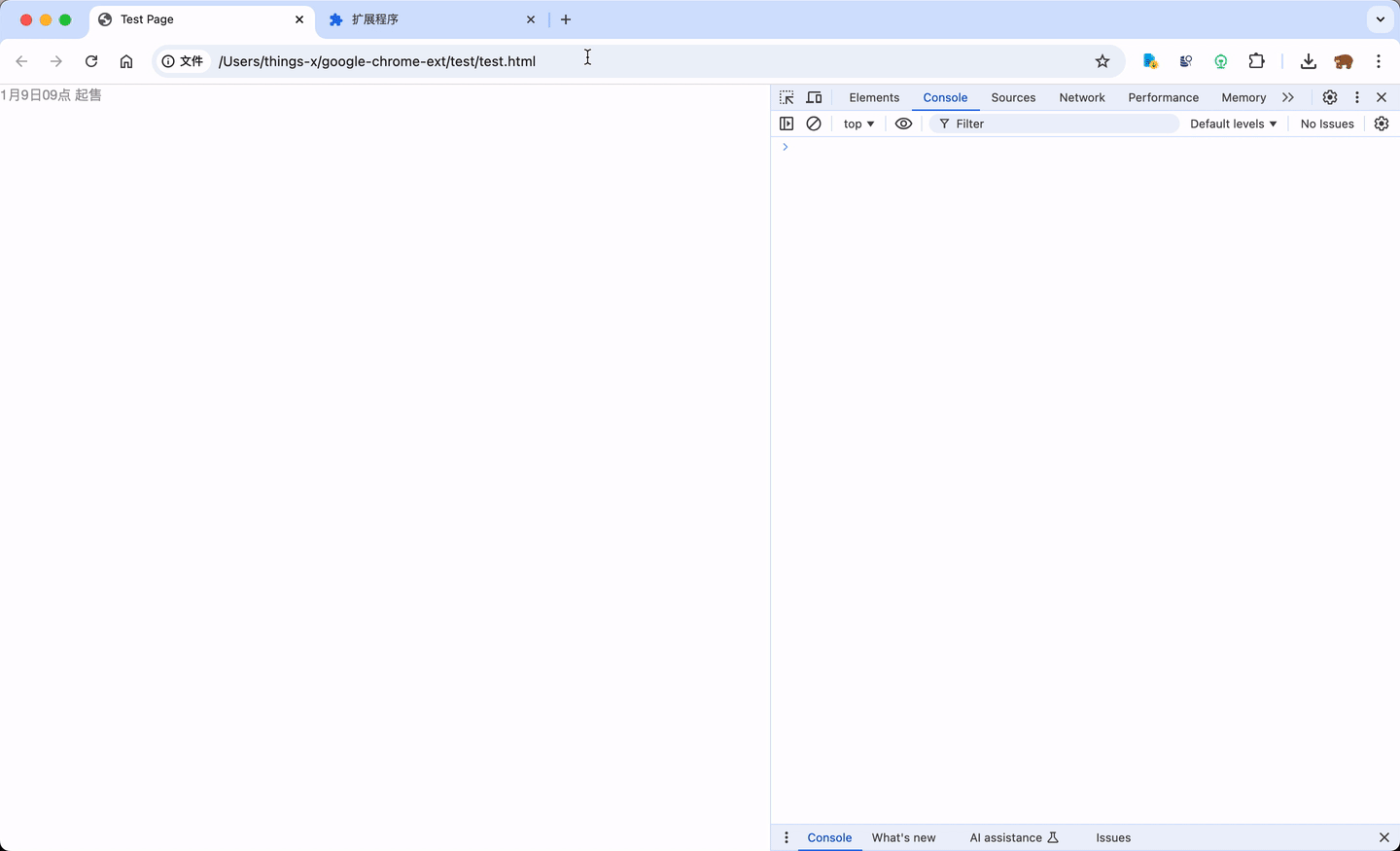The width and height of the screenshot is (1400, 851).
Task: Open the AI assistance drawer tab
Action: 1014,837
